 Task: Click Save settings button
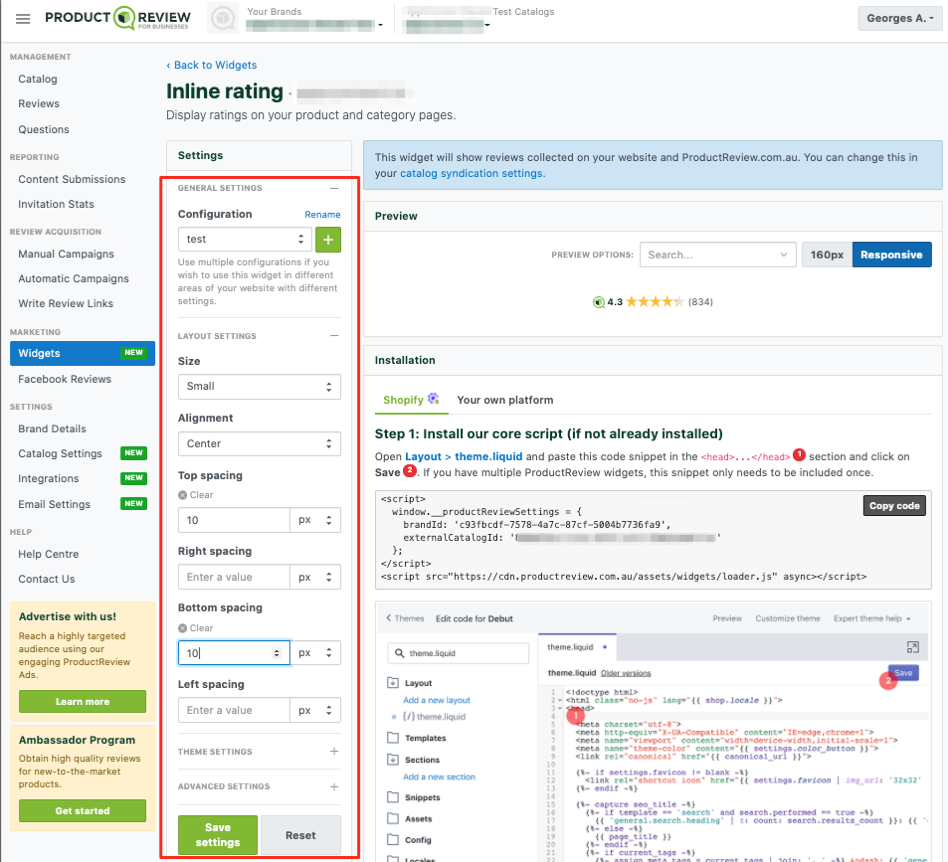218,835
